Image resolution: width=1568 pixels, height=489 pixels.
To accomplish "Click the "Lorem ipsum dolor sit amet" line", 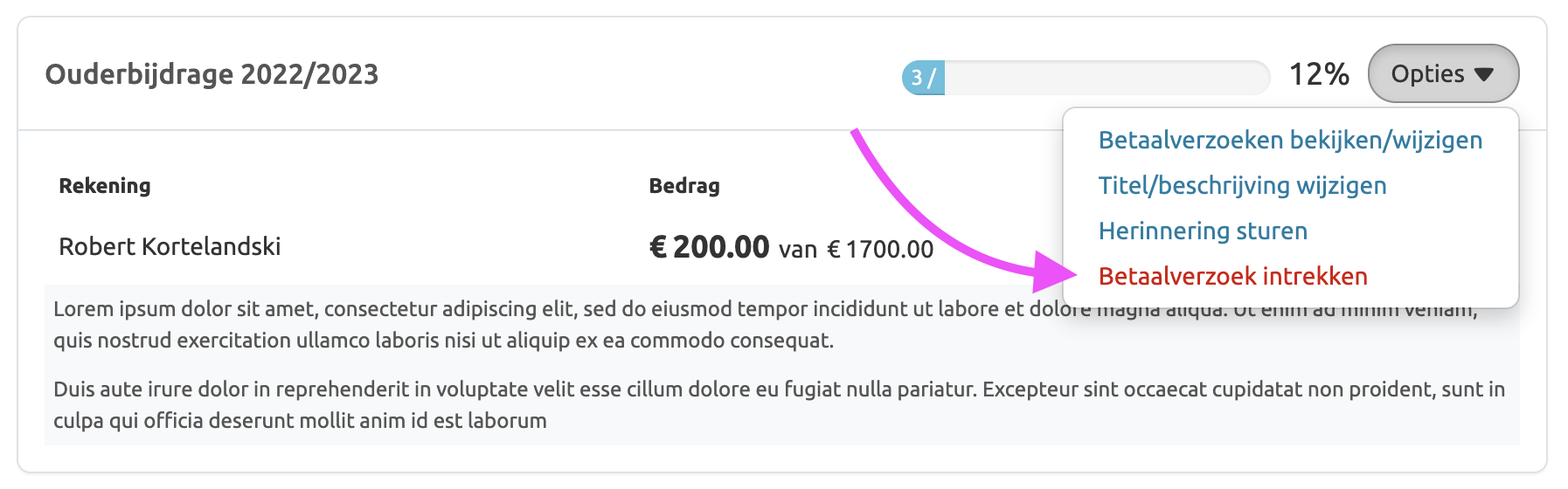I will (524, 309).
